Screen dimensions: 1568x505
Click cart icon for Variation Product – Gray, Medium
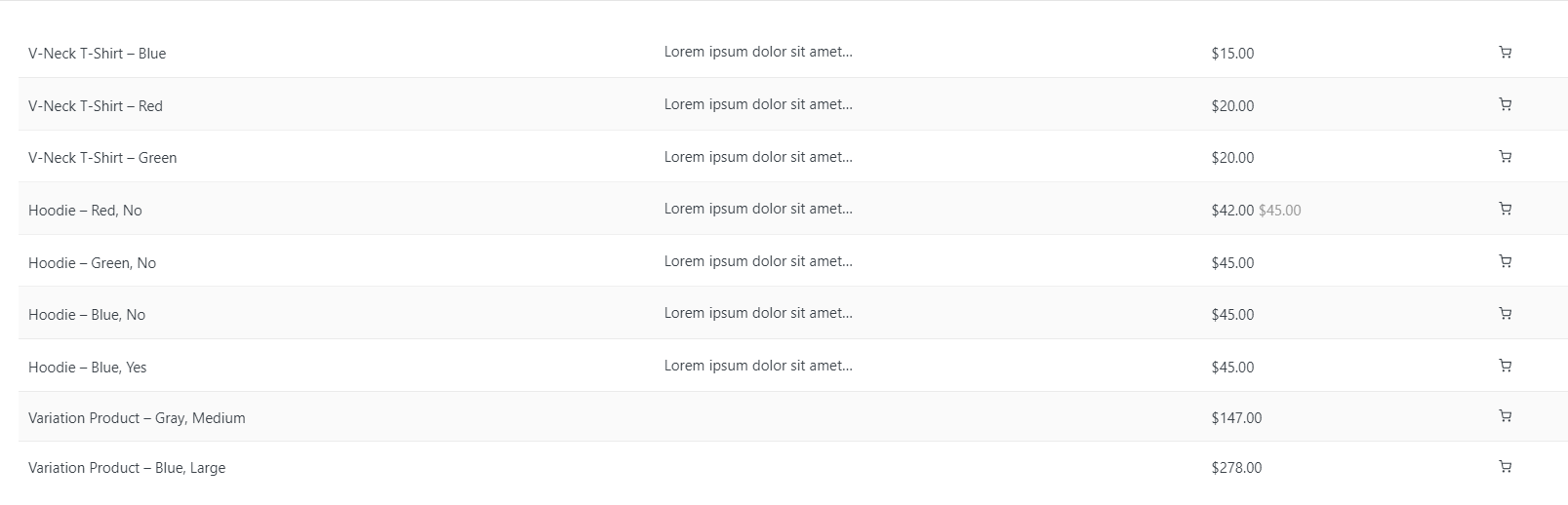click(x=1505, y=416)
